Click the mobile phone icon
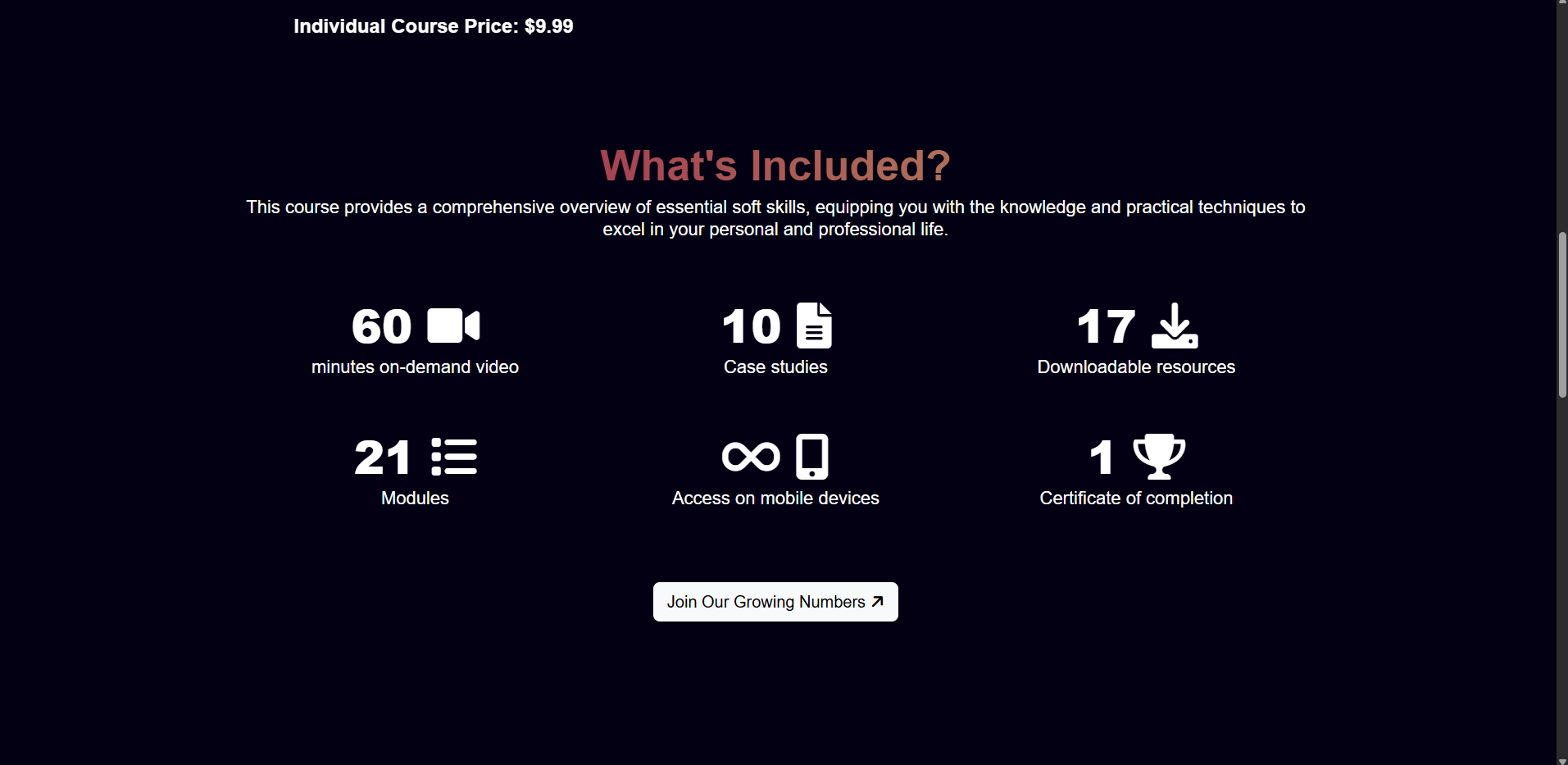 point(812,457)
